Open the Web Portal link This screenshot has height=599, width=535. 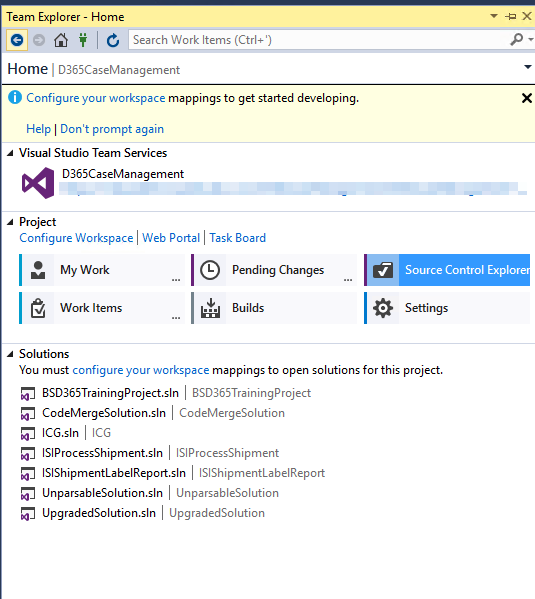click(171, 238)
